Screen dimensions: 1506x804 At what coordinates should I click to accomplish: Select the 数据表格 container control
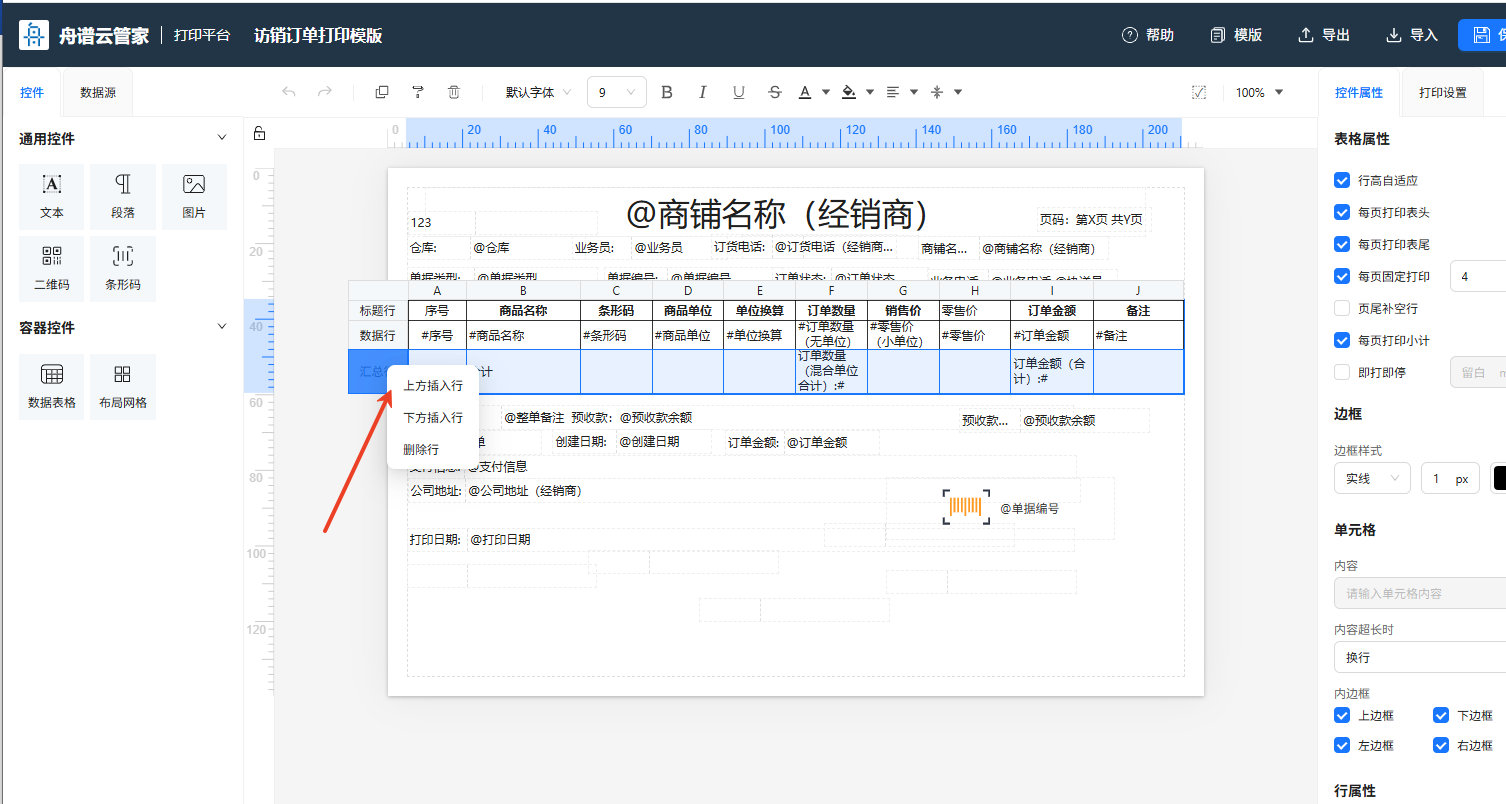click(x=52, y=386)
